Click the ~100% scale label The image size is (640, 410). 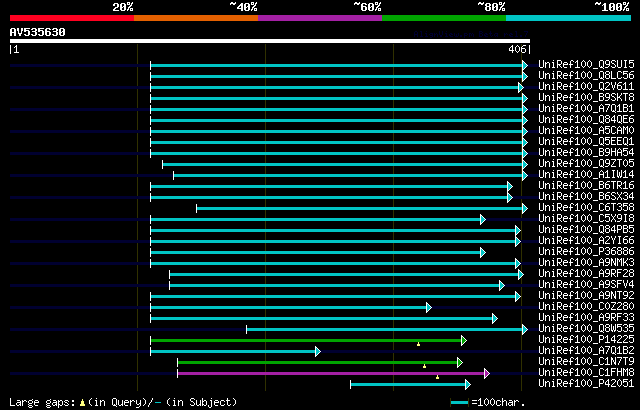611,7
